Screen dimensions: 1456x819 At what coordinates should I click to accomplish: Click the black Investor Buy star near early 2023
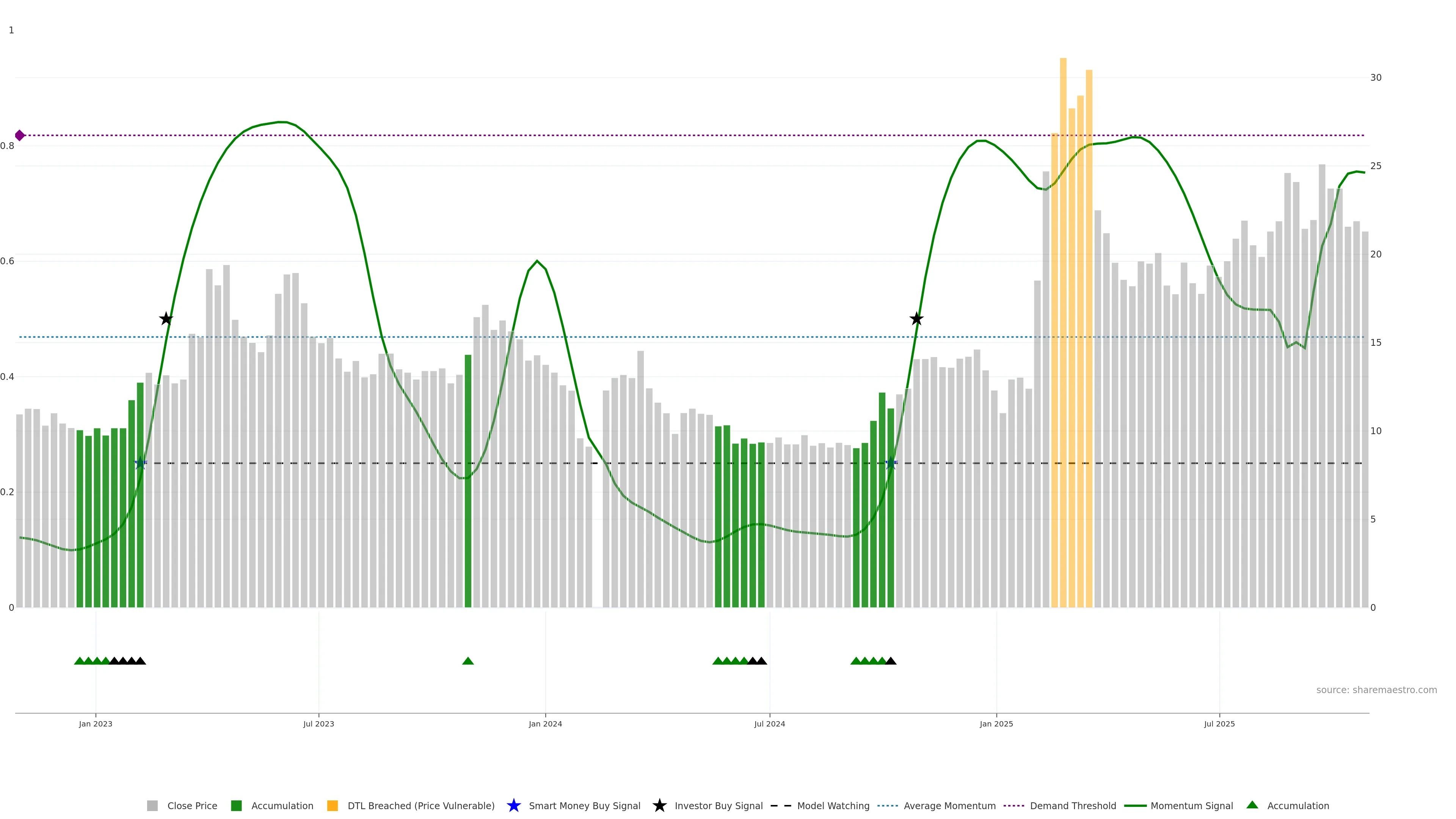pos(166,319)
